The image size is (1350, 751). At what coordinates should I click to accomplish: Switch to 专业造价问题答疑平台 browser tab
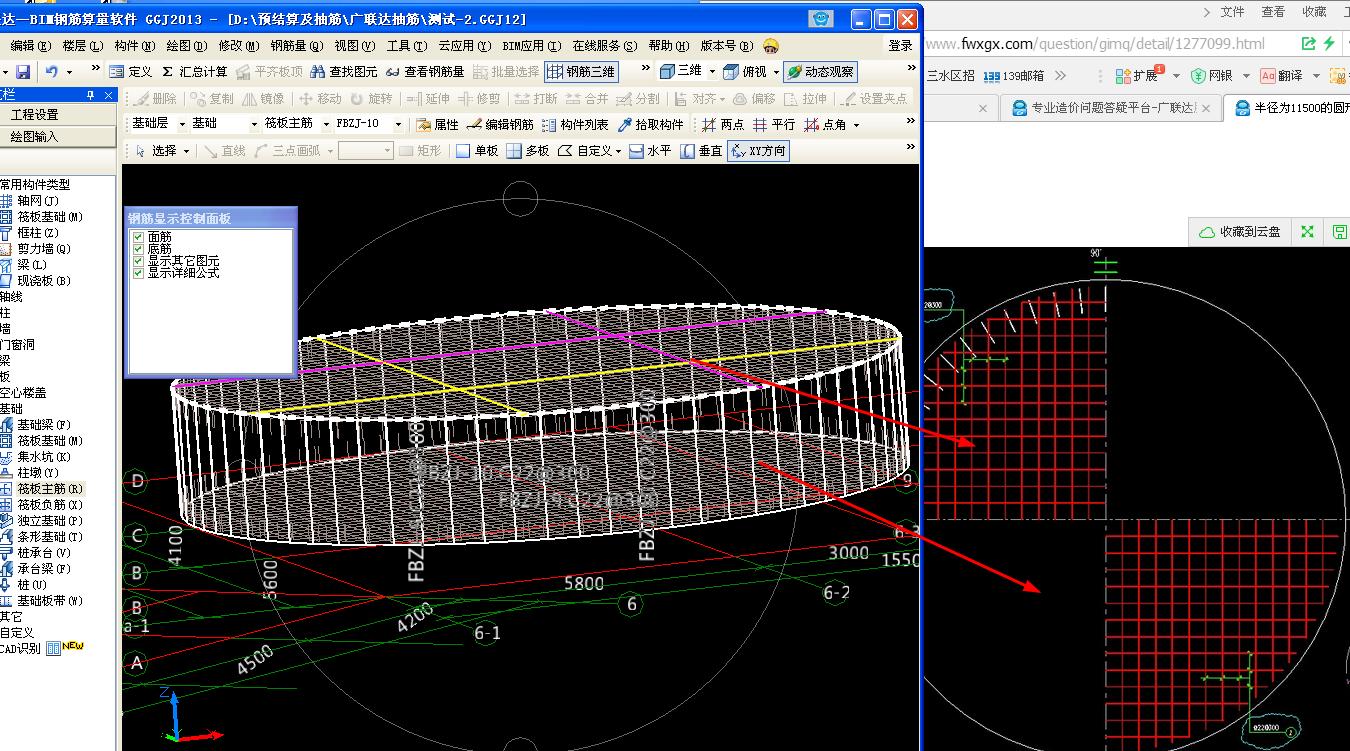click(1111, 108)
